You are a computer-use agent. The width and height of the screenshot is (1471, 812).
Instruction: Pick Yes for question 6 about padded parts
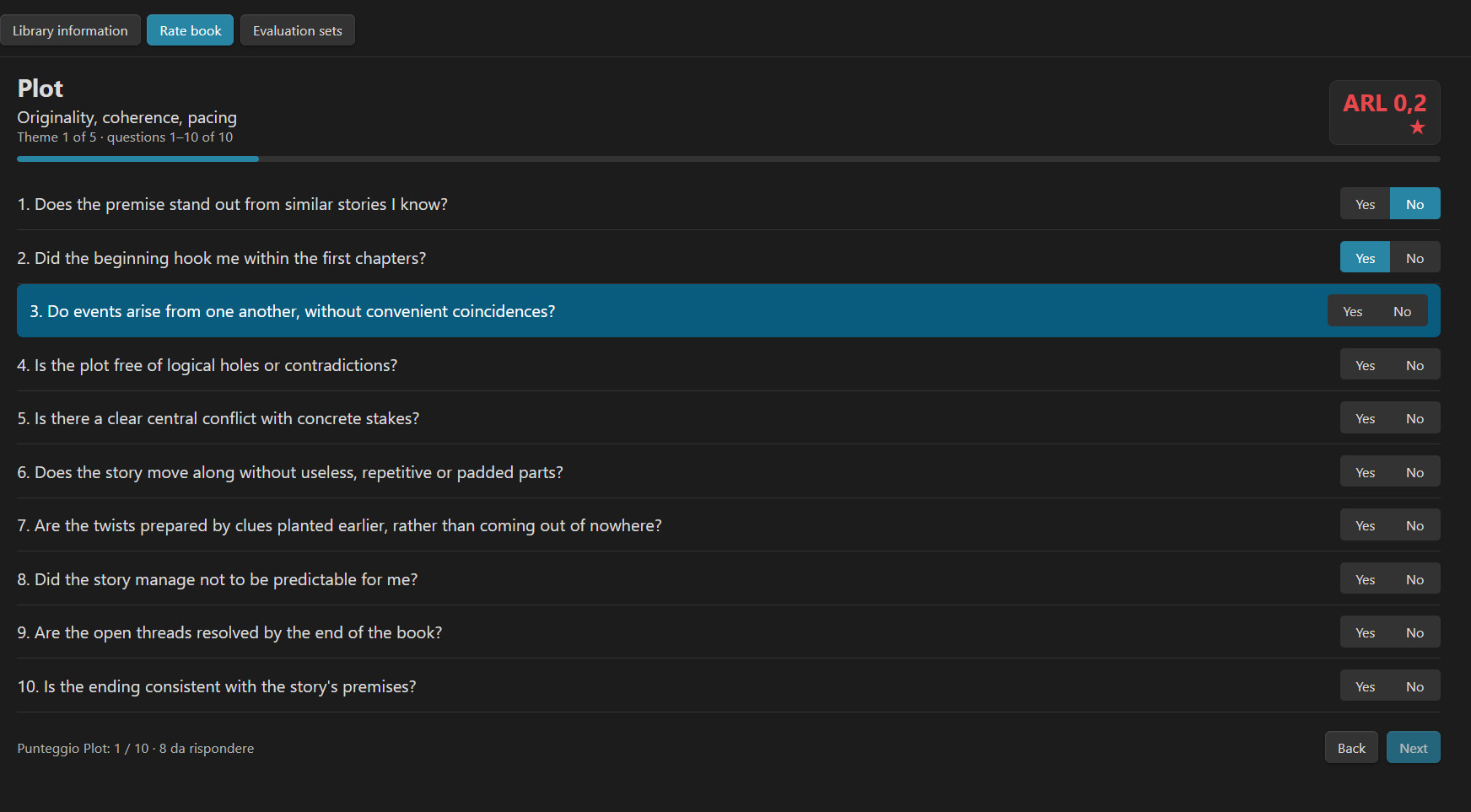tap(1365, 472)
